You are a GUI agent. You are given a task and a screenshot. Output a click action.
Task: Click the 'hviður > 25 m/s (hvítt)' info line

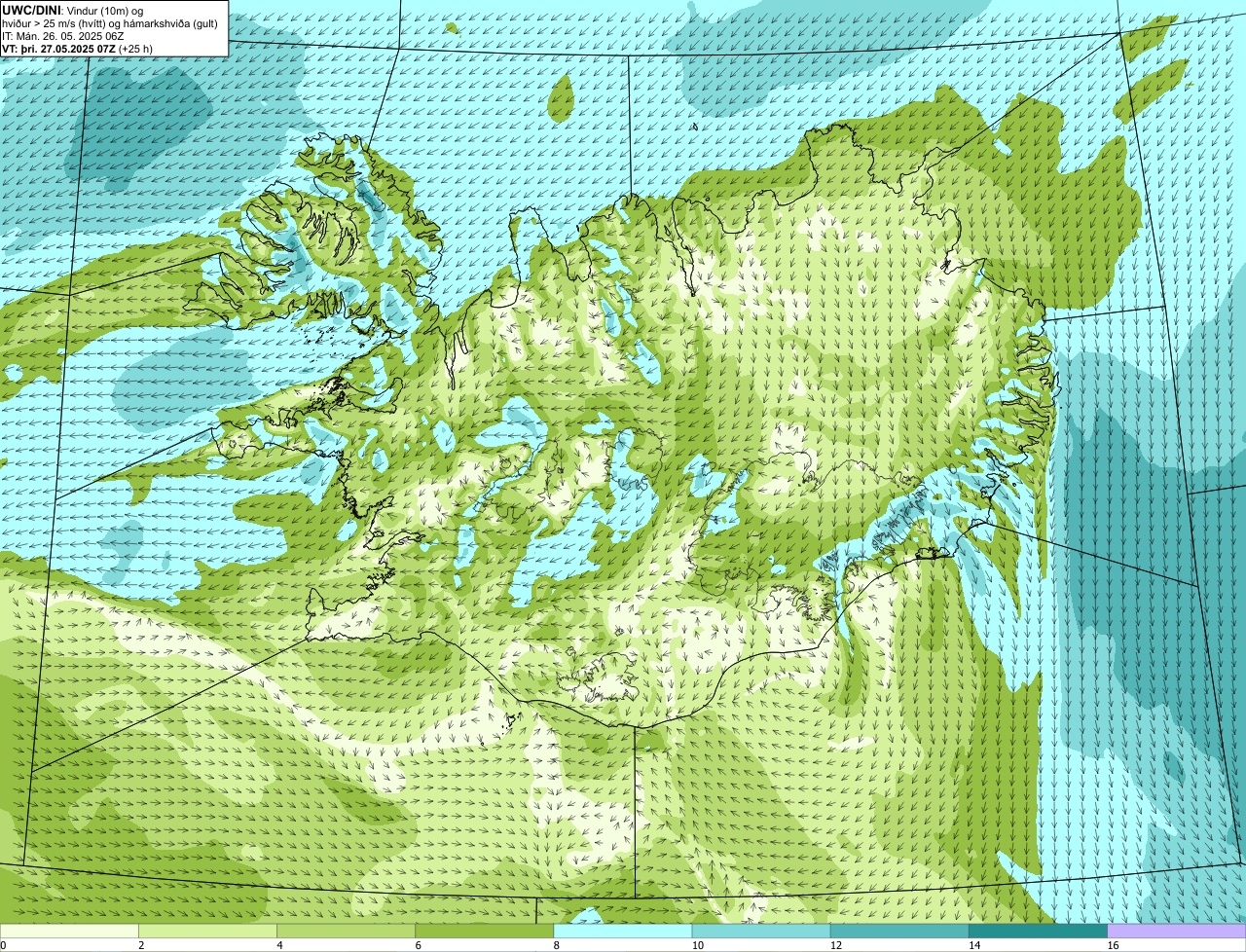[x=110, y=23]
